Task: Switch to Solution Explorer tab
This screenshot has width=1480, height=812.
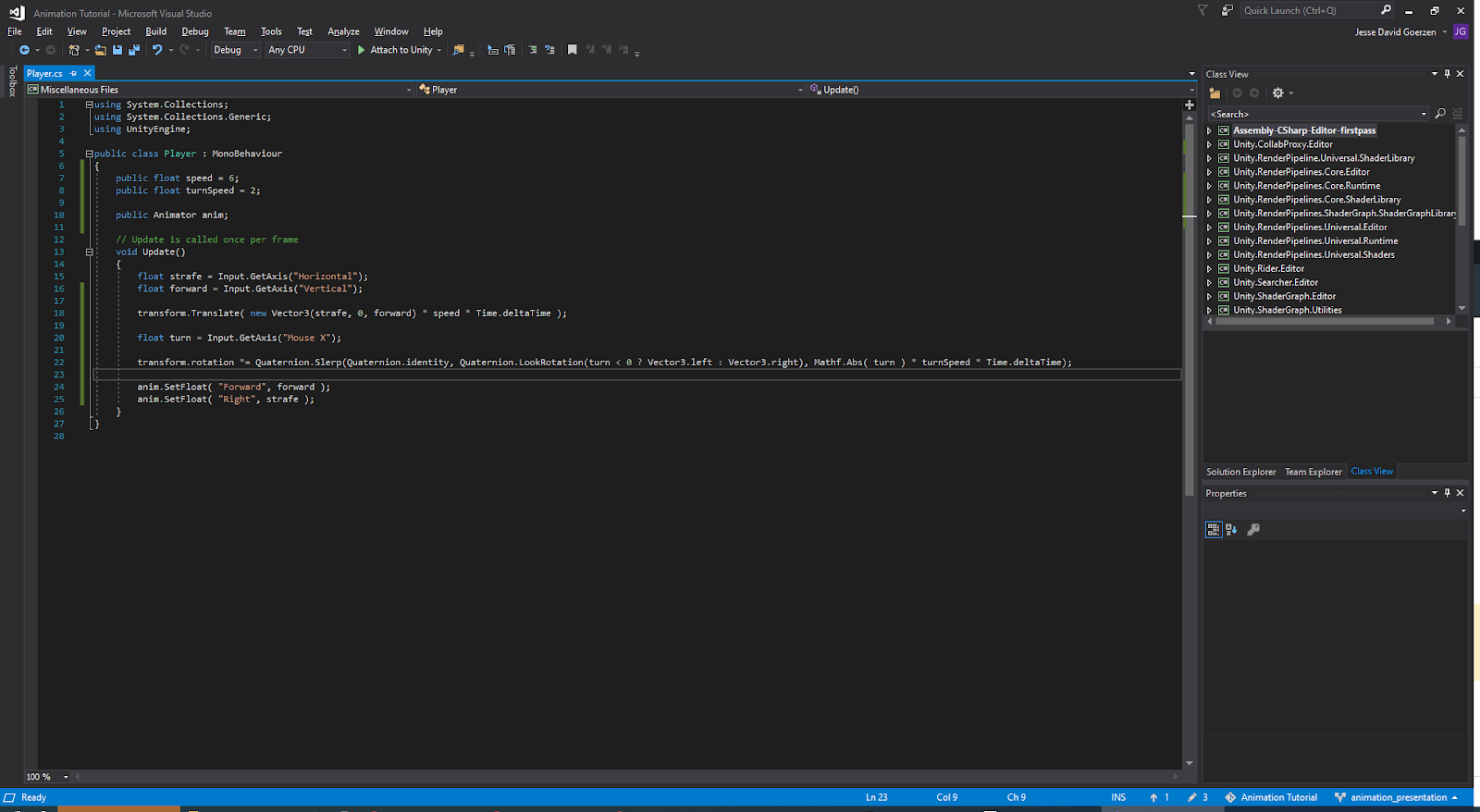Action: click(1240, 472)
